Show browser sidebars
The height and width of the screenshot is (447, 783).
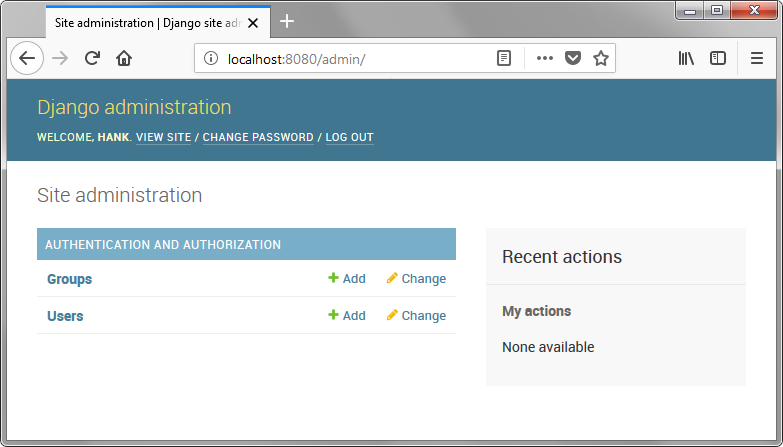pos(718,58)
